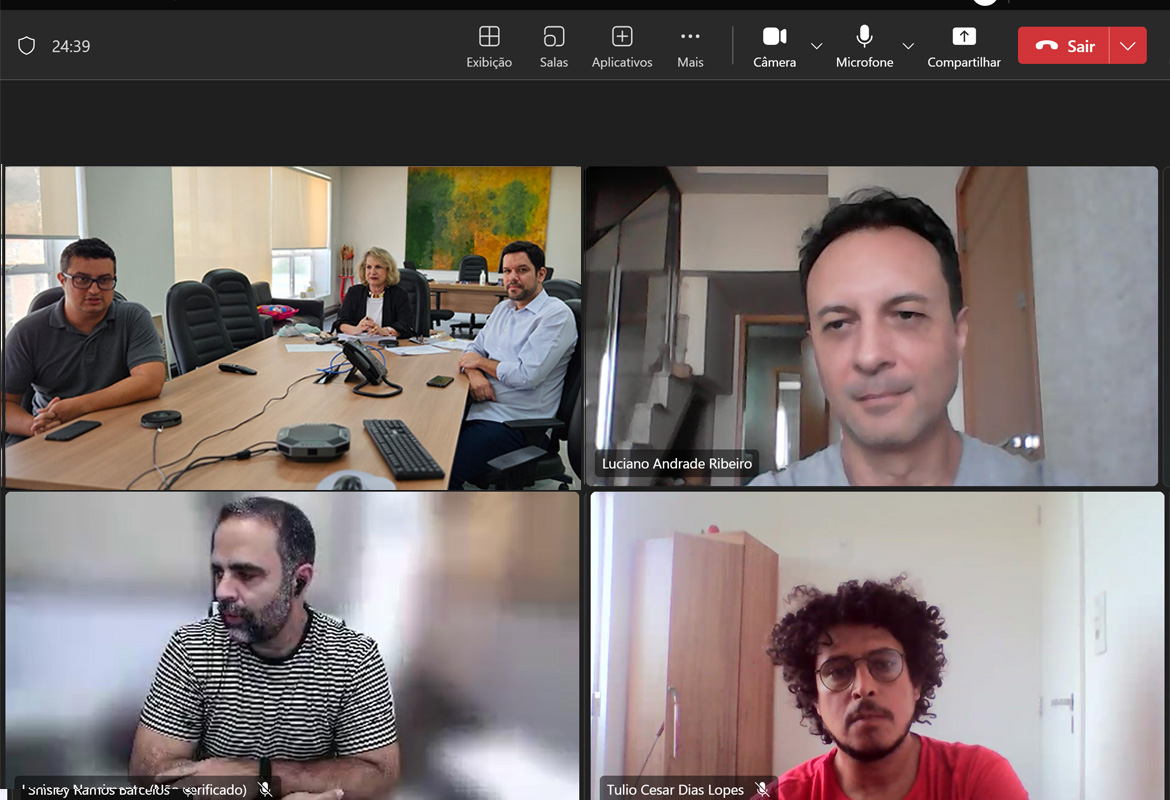Image resolution: width=1170 pixels, height=800 pixels.
Task: Select Luciano Andrade Ribeiro's video tile
Action: coord(870,320)
